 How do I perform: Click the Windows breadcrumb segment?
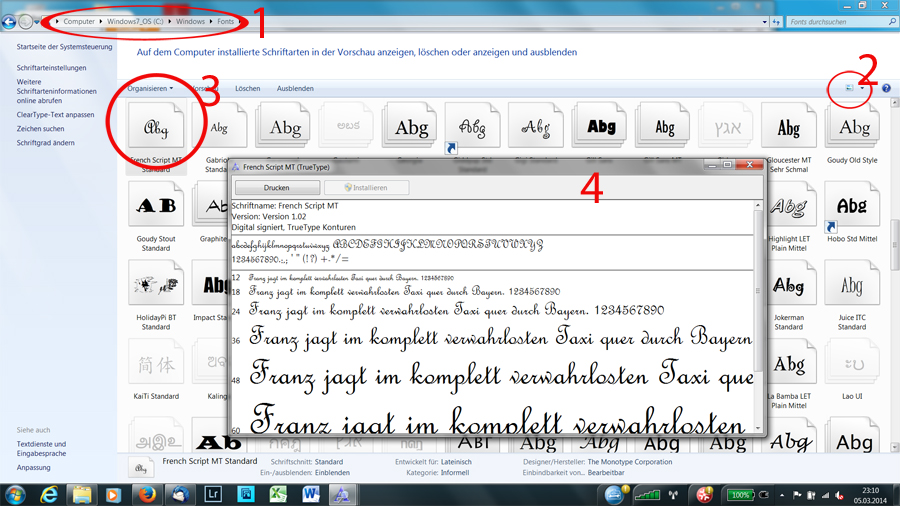click(190, 22)
